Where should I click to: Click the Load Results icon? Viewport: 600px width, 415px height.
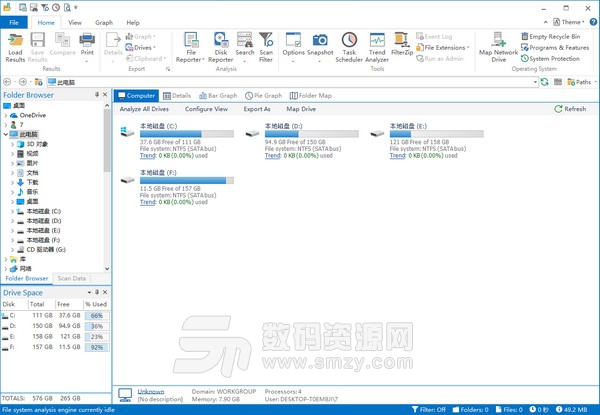click(x=15, y=41)
